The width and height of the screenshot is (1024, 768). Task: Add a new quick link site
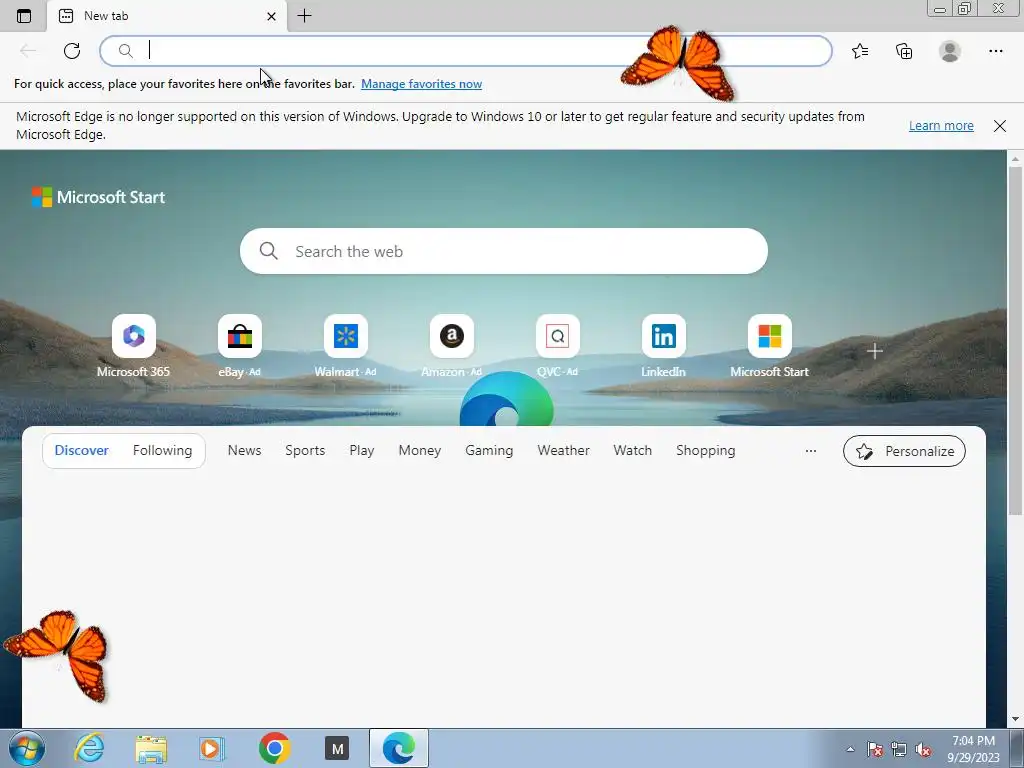tap(874, 351)
